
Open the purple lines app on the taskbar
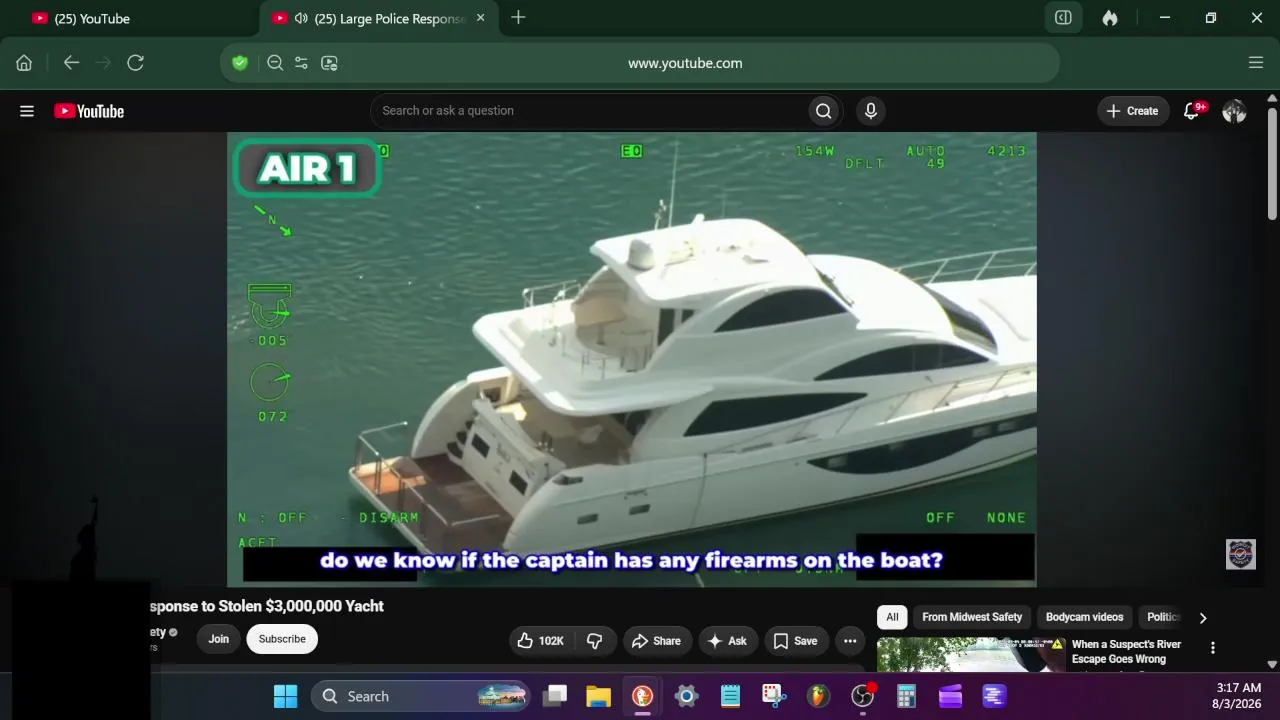(x=994, y=696)
